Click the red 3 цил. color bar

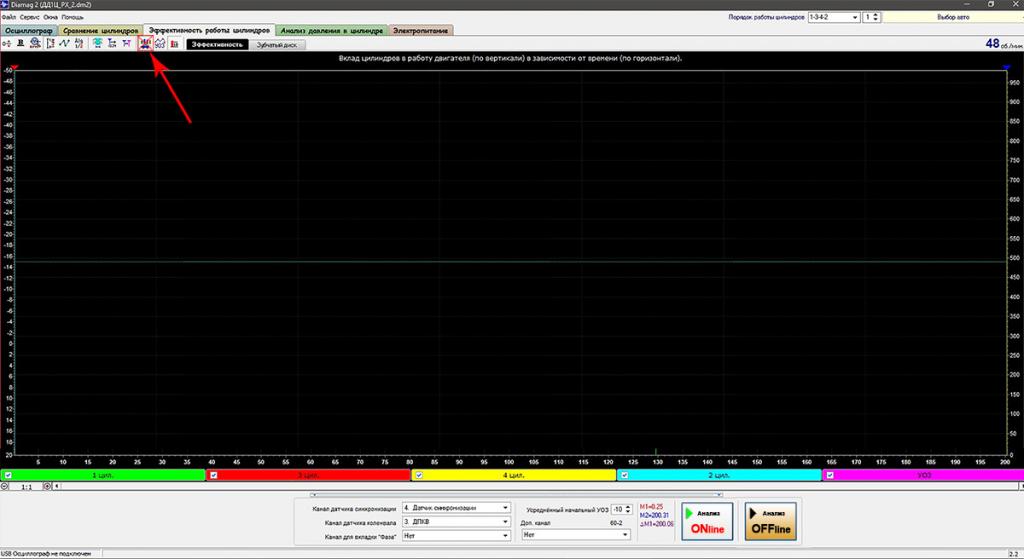(x=308, y=475)
